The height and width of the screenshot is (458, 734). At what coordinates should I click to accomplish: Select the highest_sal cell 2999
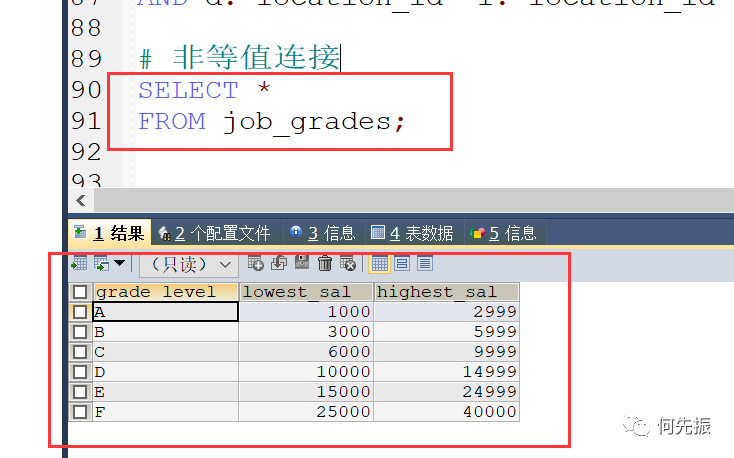pos(447,312)
